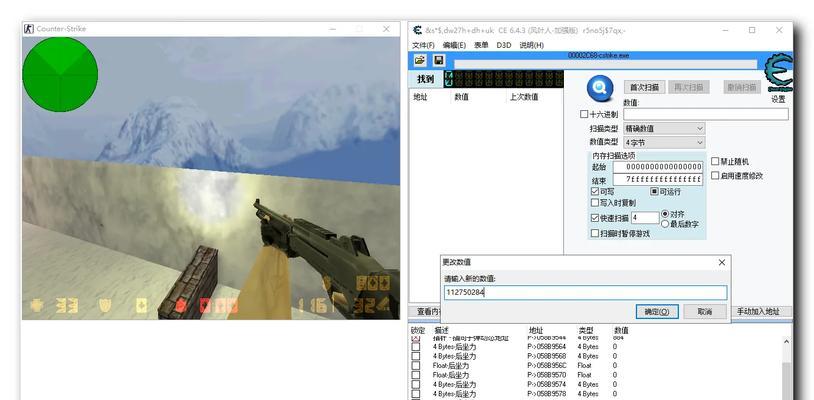Image resolution: width=814 pixels, height=400 pixels.
Task: Click the 再次扫描 next scan button
Action: [x=688, y=87]
